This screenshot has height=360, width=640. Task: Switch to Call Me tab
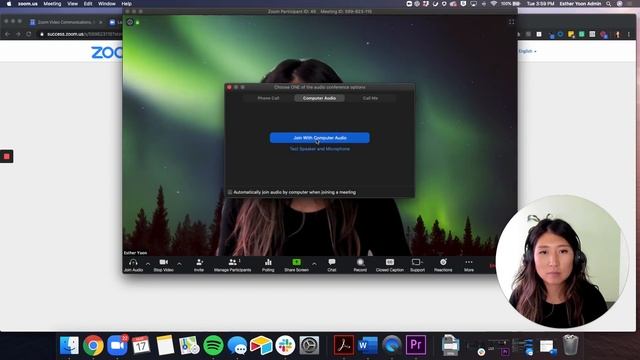(x=370, y=98)
